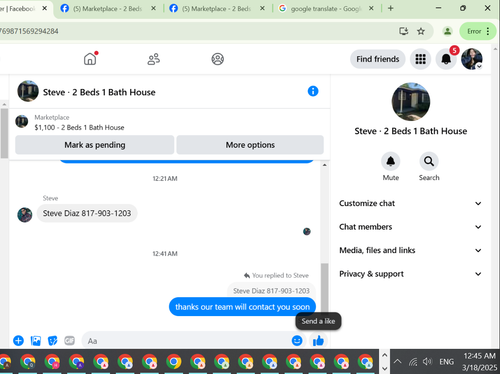500x374 pixels.
Task: Send a like thumbs-up icon
Action: 318,341
